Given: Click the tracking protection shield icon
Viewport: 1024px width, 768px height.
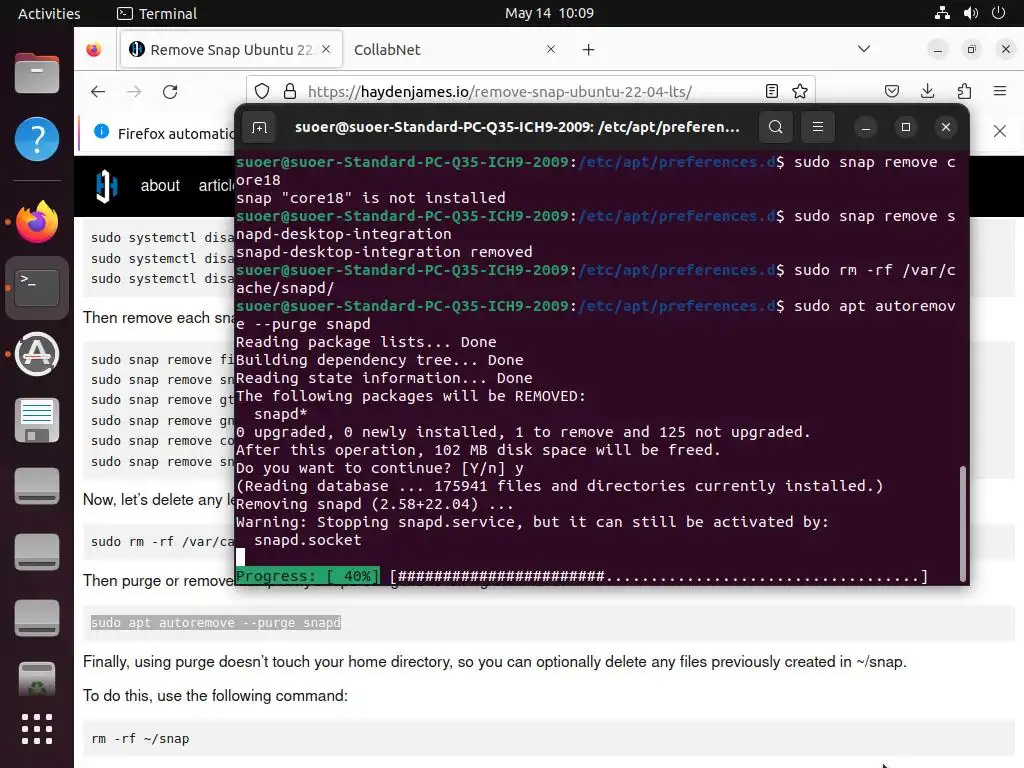Looking at the screenshot, I should [x=262, y=91].
